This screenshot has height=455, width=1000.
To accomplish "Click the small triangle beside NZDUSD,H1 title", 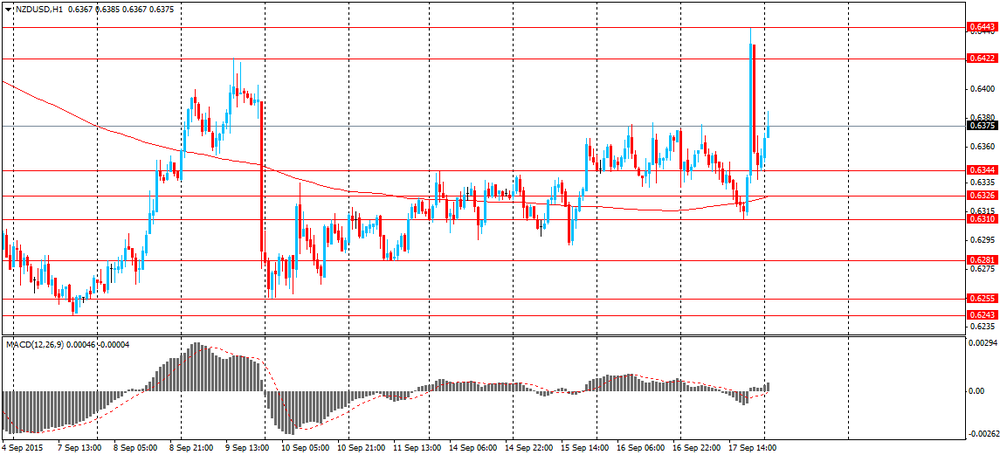I will [7, 10].
